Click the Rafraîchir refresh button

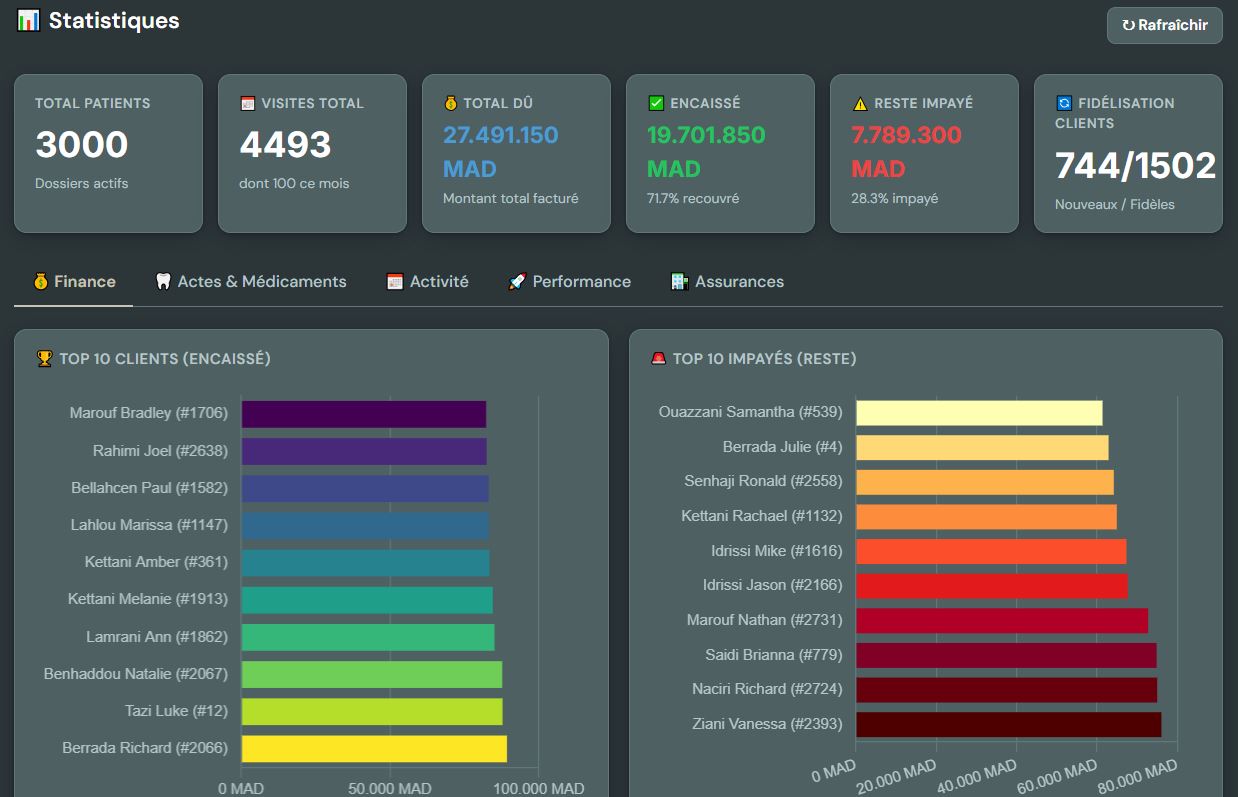coord(1164,25)
